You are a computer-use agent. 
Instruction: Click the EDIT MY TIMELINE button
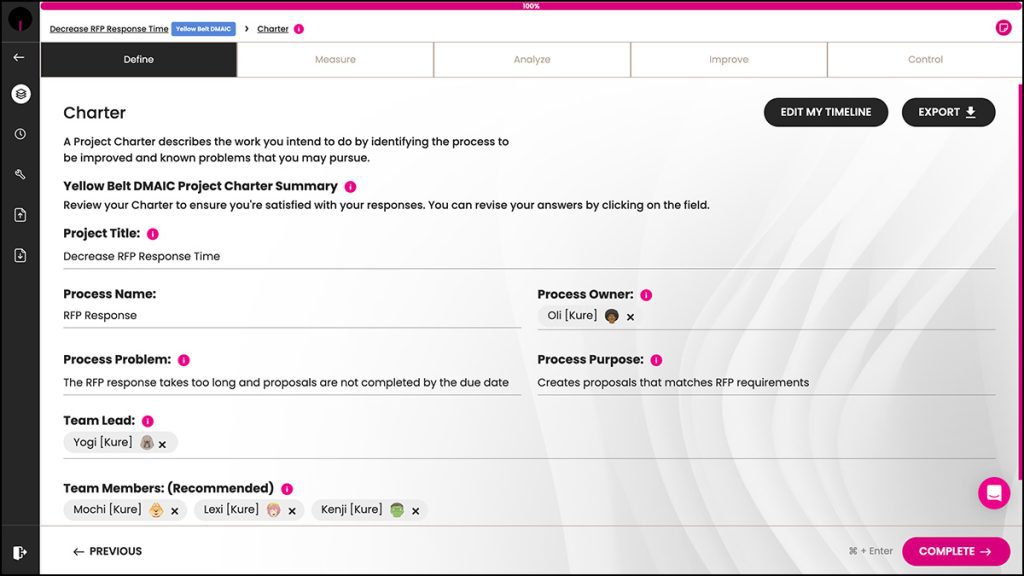pos(825,112)
